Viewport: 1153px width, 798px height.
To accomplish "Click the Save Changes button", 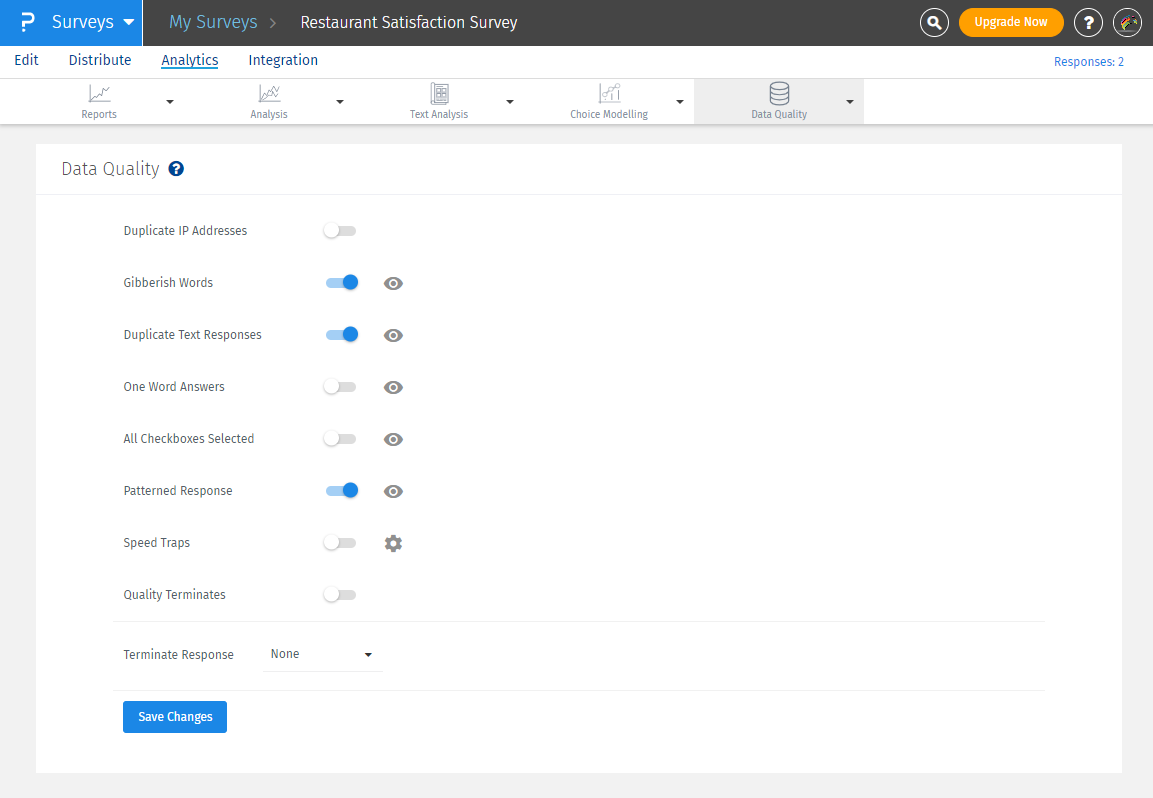I will 175,717.
